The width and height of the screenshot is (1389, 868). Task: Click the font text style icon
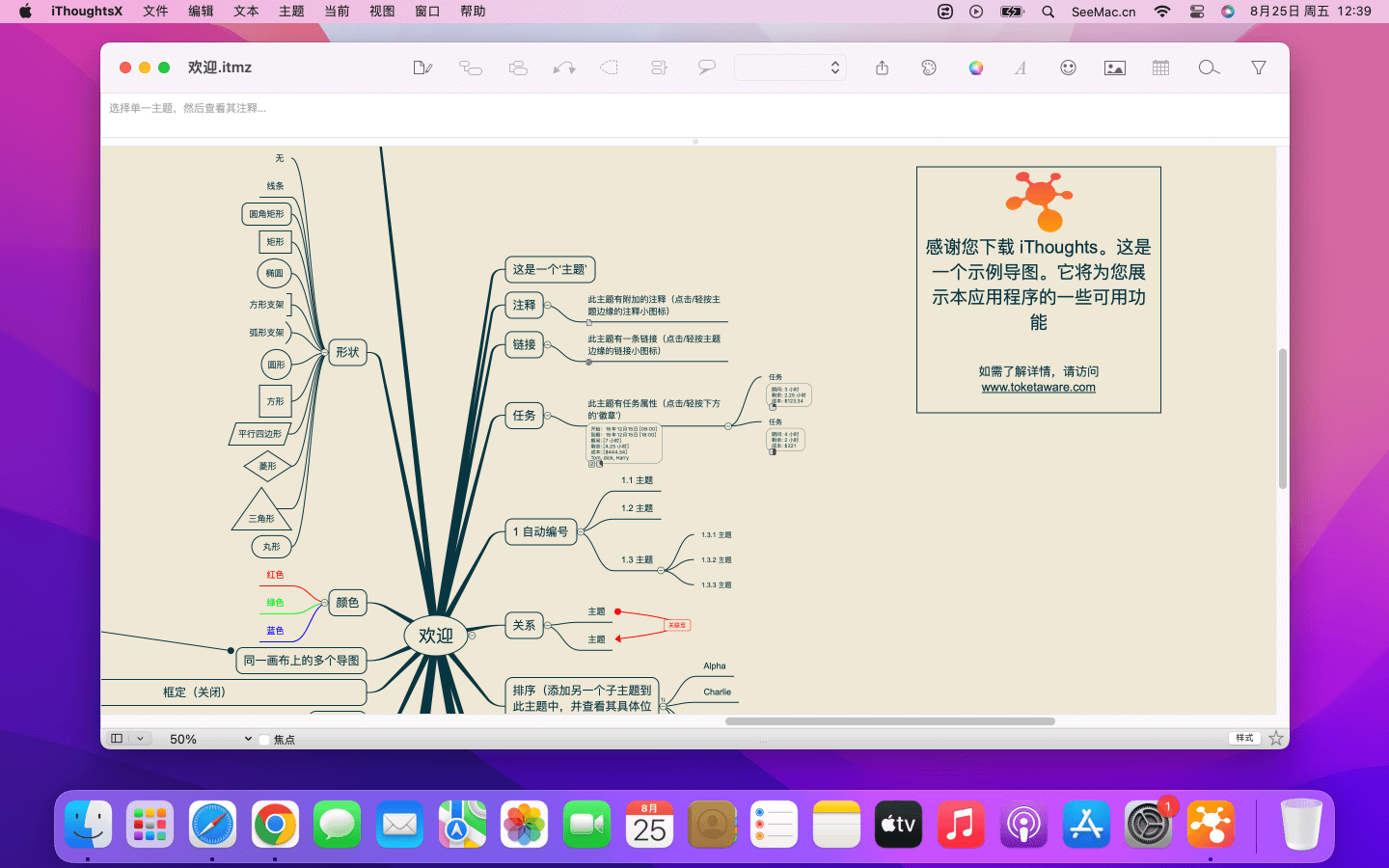tap(1021, 68)
